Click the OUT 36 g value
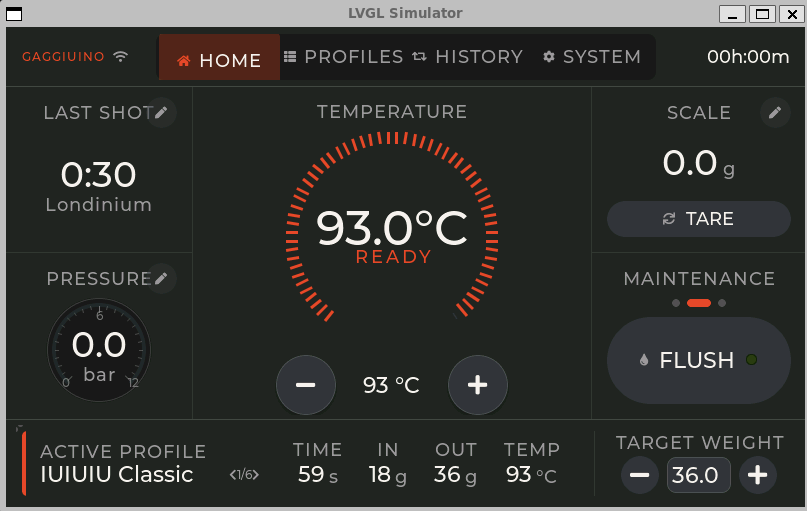Screen dimensions: 807x511 [x=455, y=475]
